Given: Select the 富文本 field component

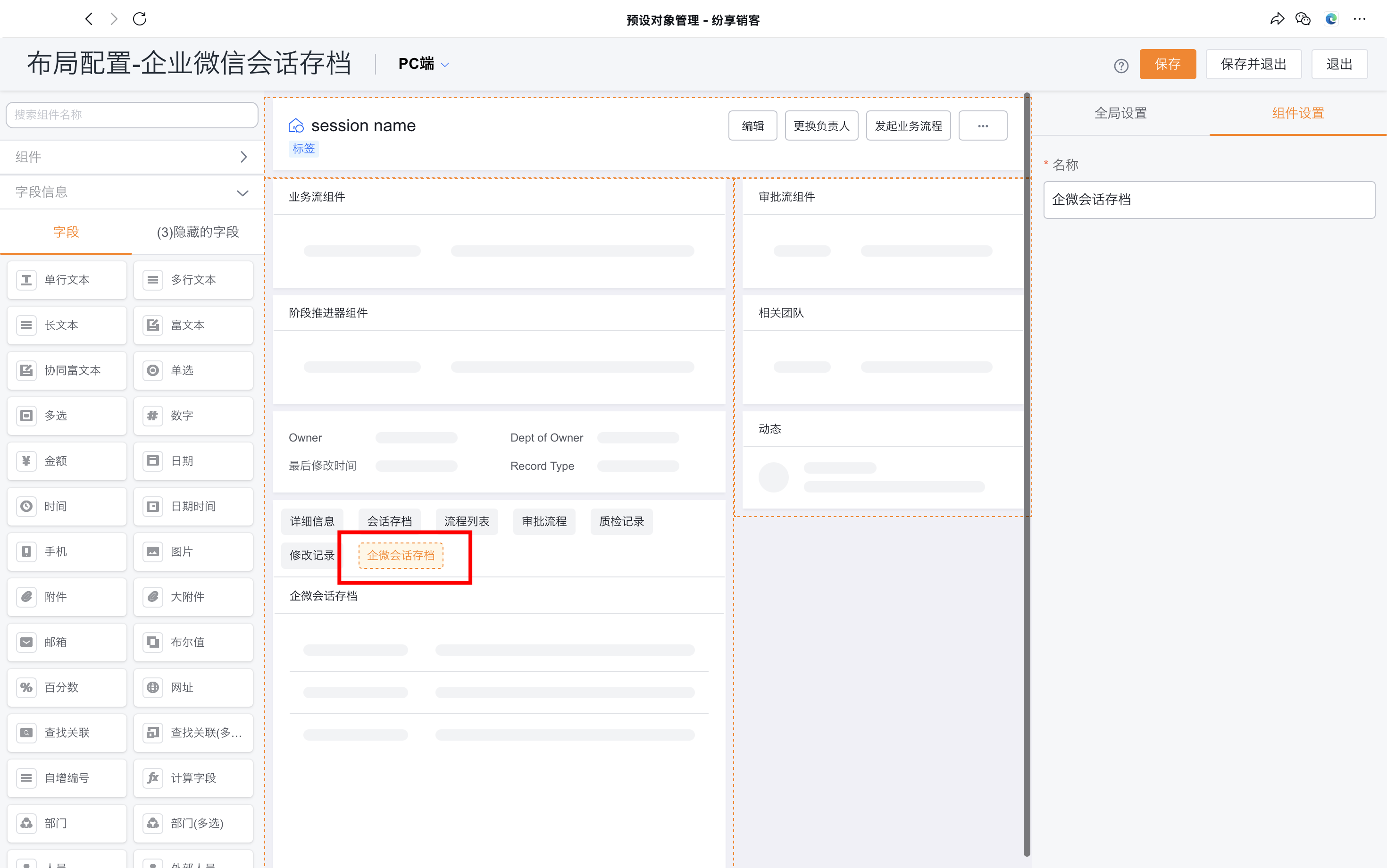Looking at the screenshot, I should point(193,325).
